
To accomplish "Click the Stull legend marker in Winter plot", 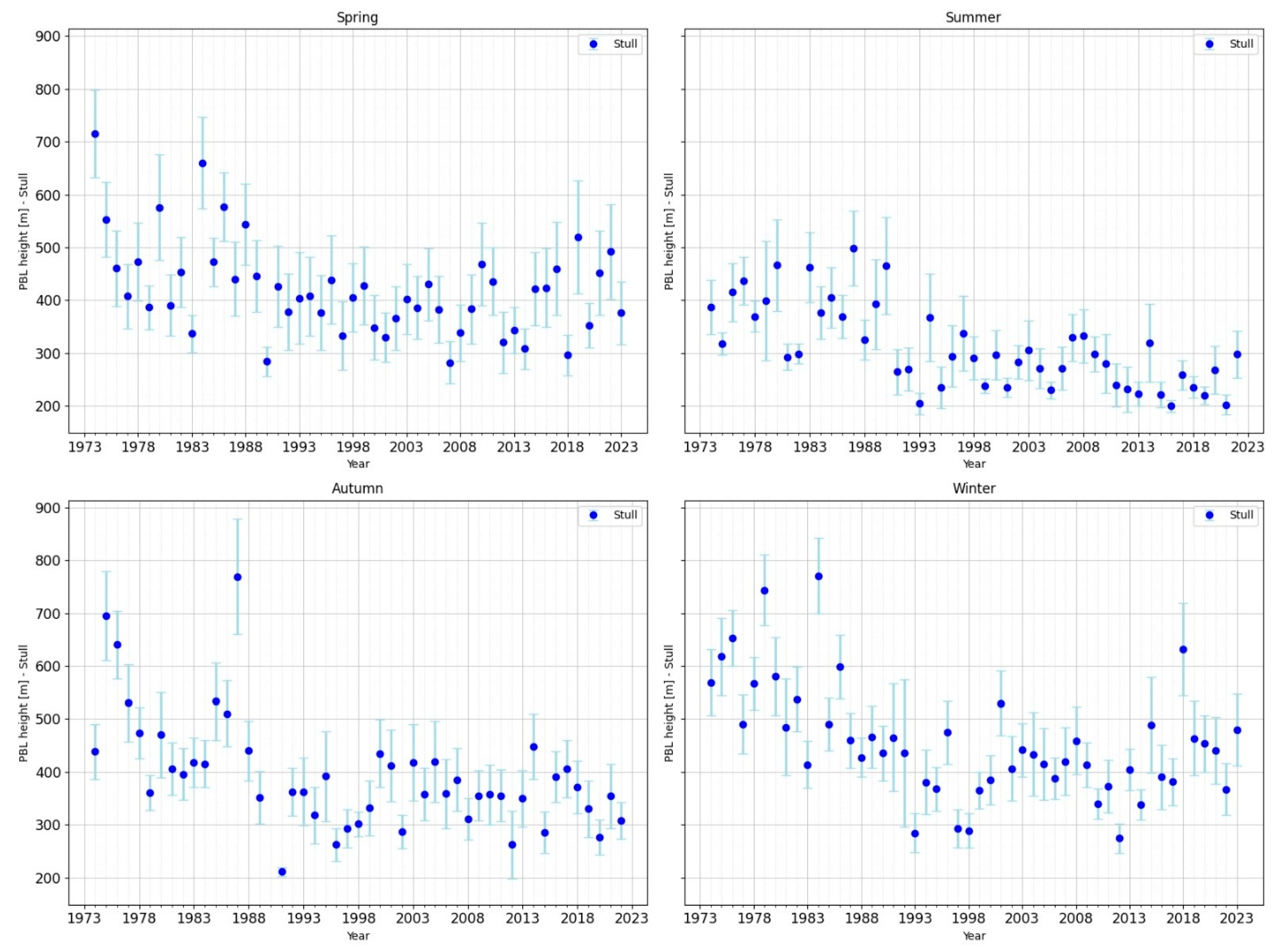I will (1209, 515).
